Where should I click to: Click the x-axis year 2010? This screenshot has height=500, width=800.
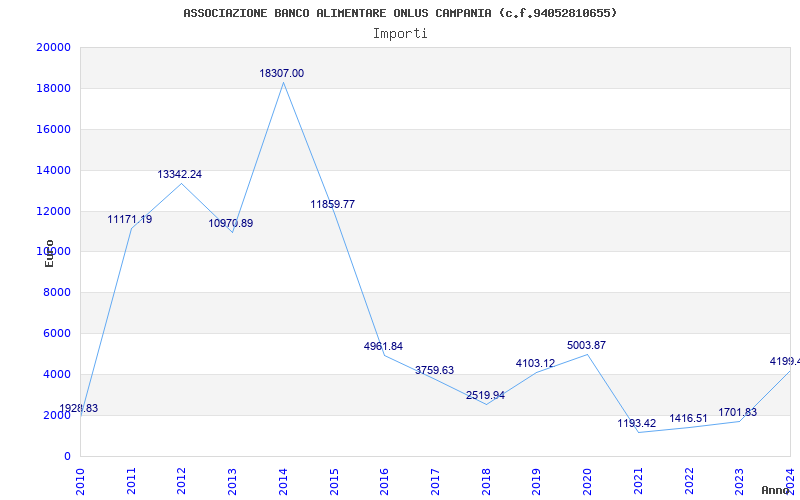point(80,482)
